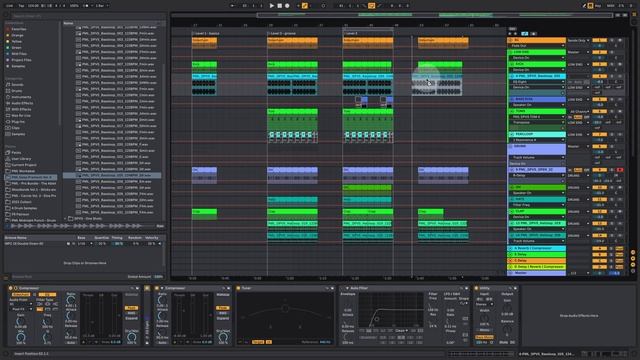Disarm the red record-armed track button

pyautogui.click(x=620, y=170)
